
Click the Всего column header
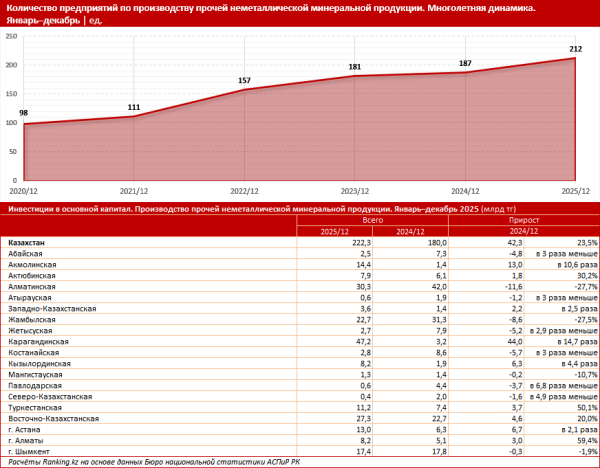373,220
